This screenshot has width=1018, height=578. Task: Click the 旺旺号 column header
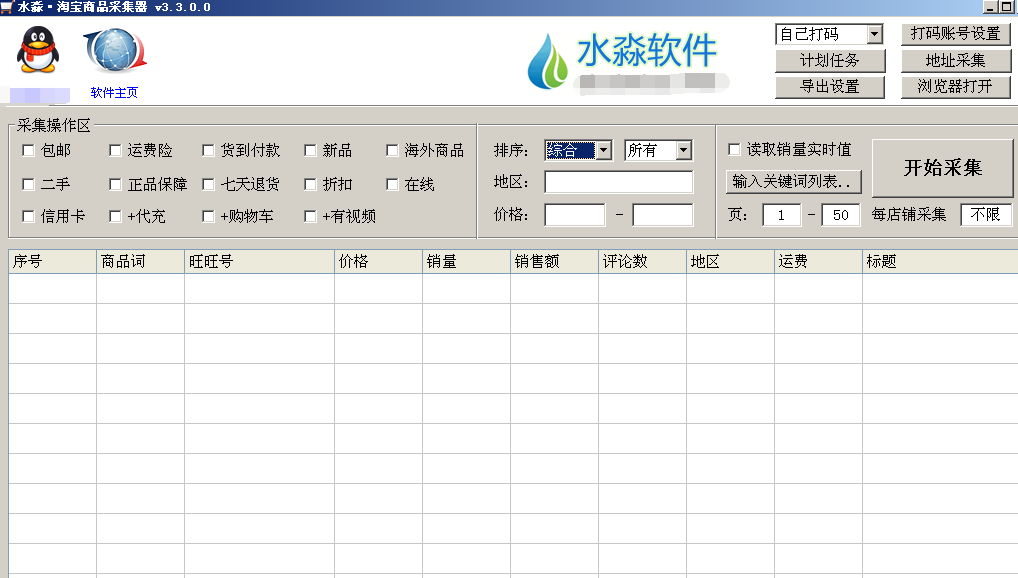[x=260, y=262]
